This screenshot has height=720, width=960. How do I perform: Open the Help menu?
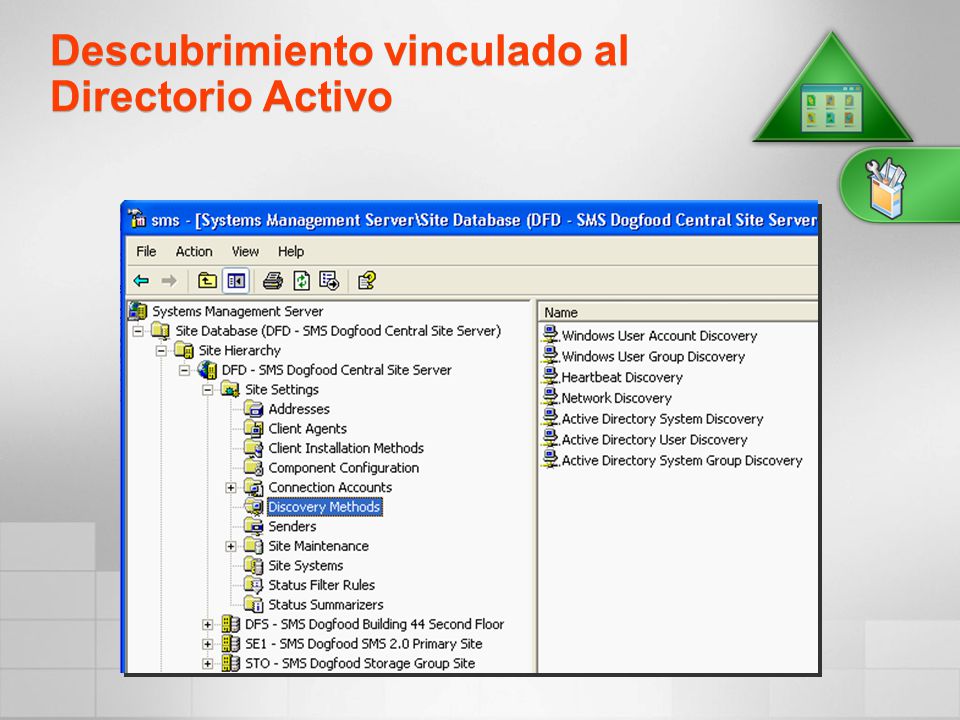(x=291, y=252)
